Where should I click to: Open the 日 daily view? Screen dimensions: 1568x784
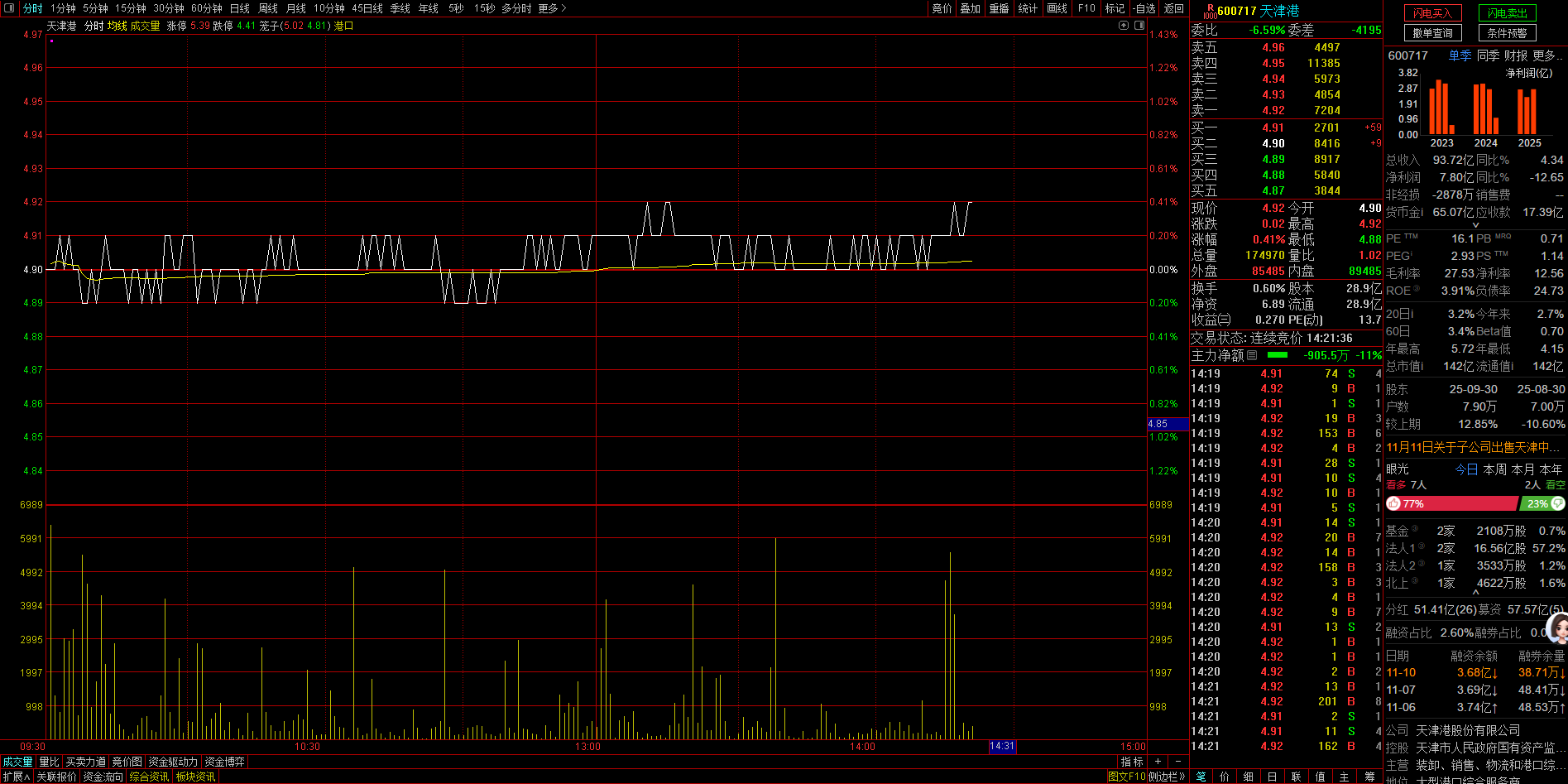tap(1273, 777)
